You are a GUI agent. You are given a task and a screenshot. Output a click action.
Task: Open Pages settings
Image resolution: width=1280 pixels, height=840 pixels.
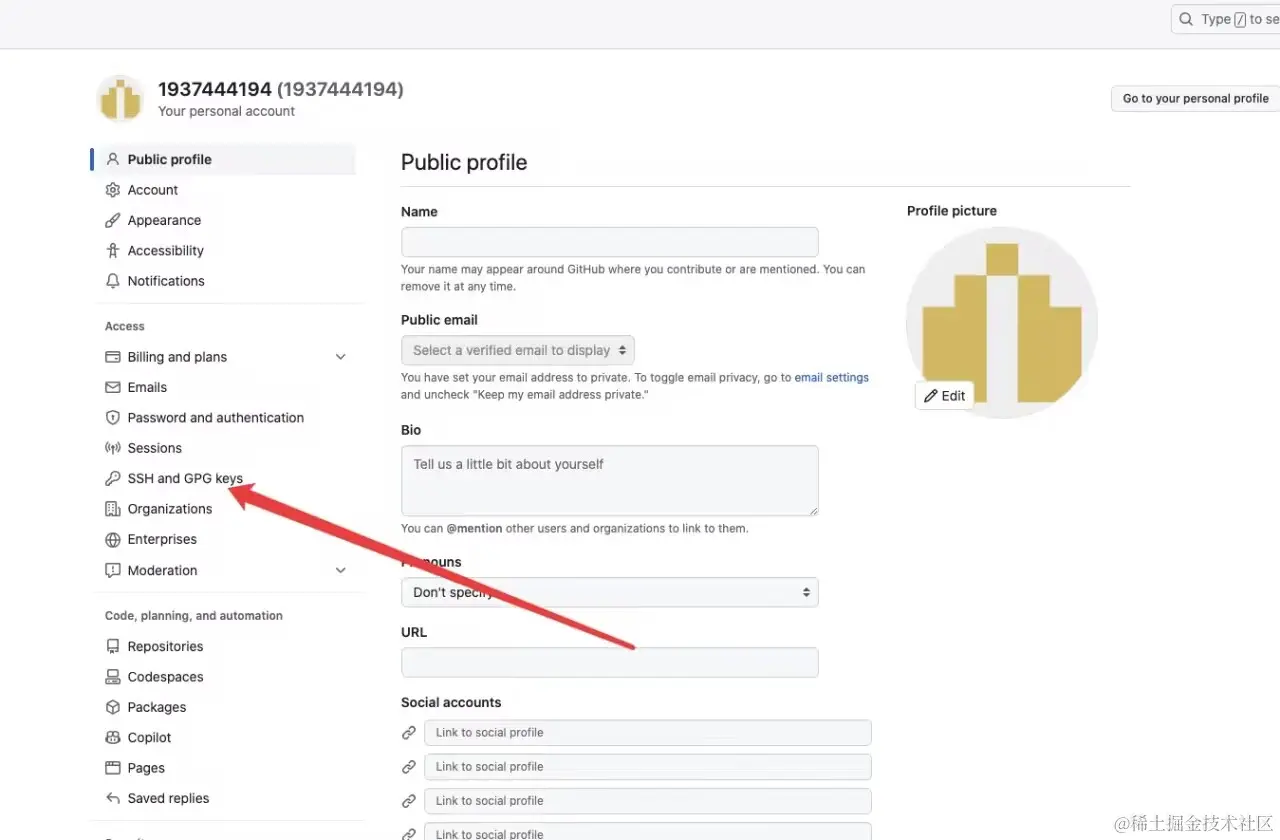[146, 768]
